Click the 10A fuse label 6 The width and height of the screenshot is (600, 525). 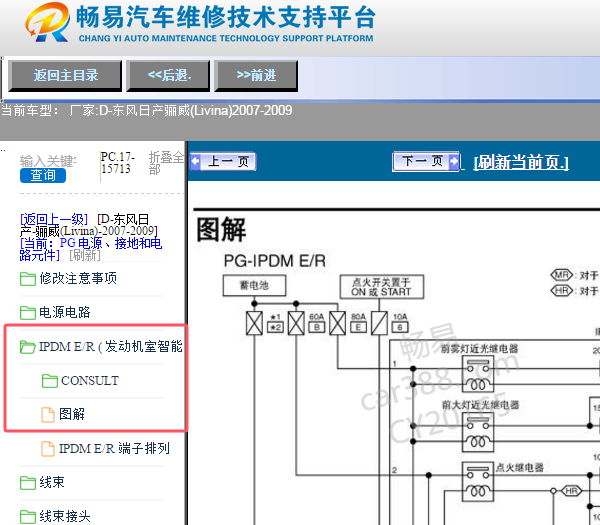(400, 323)
